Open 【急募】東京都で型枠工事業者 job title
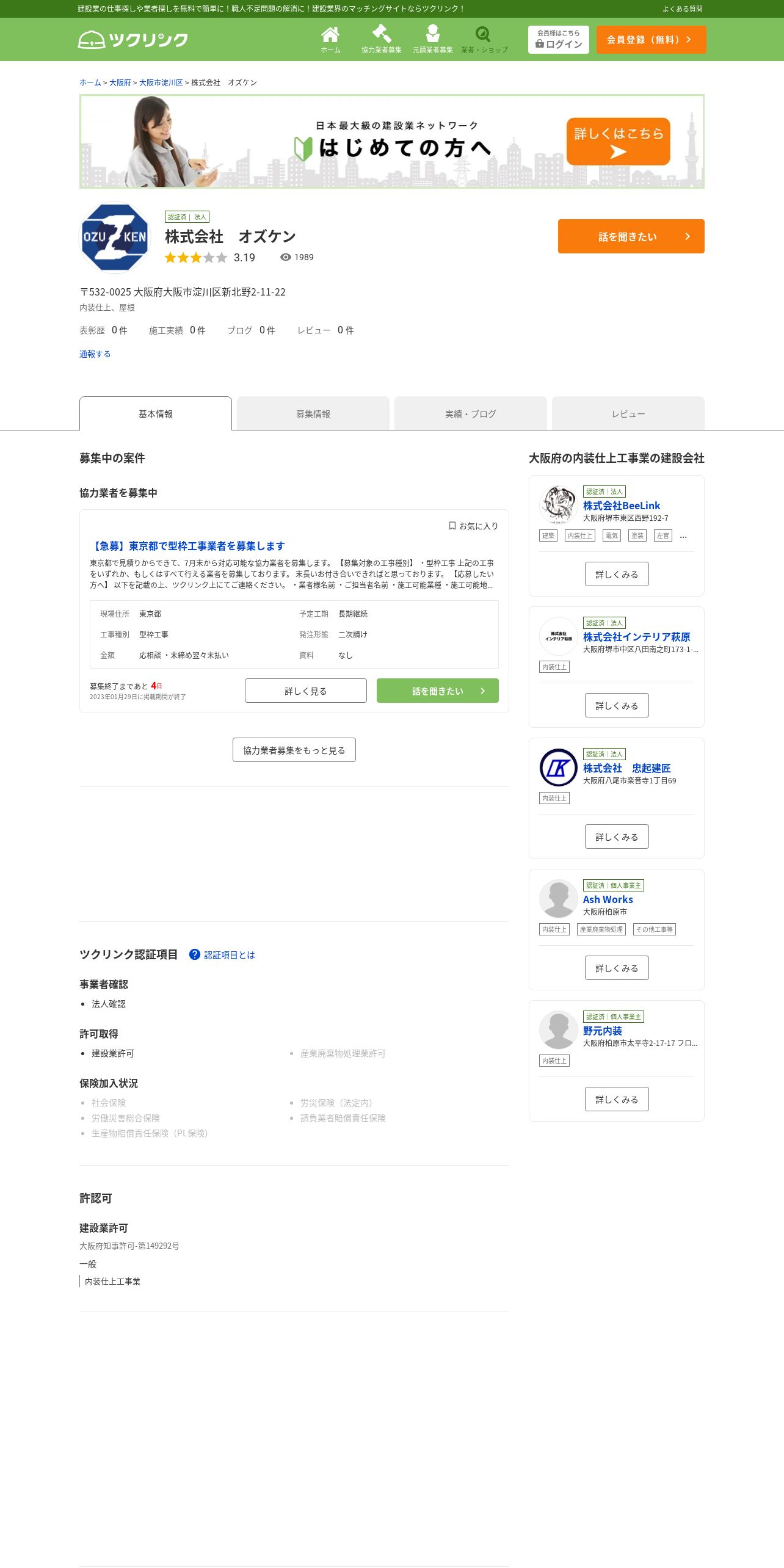Viewport: 784px width, 1568px height. pyautogui.click(x=187, y=546)
